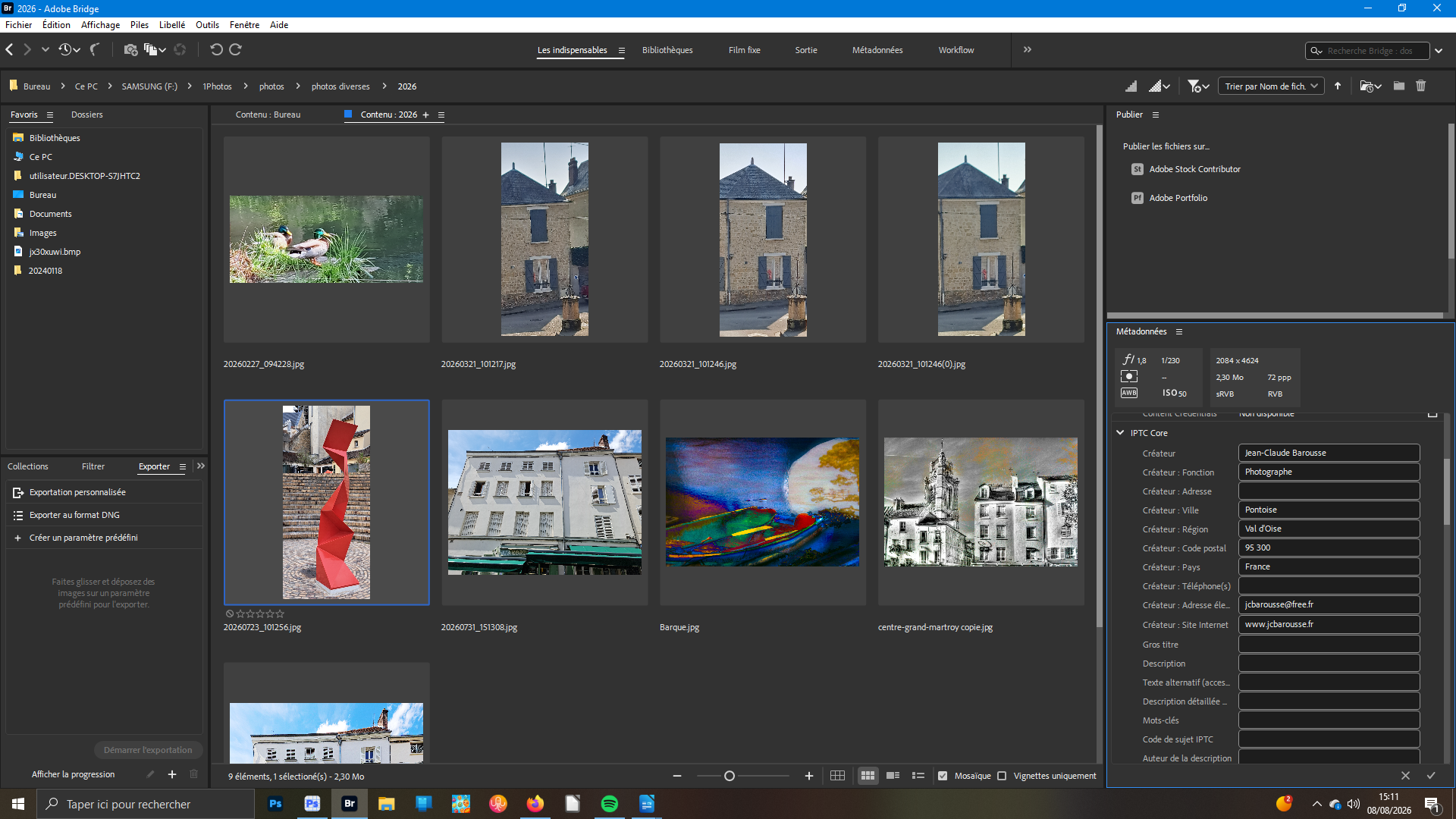This screenshot has width=1456, height=819.
Task: Uncheck the Mosaïque checkbox
Action: pyautogui.click(x=943, y=776)
